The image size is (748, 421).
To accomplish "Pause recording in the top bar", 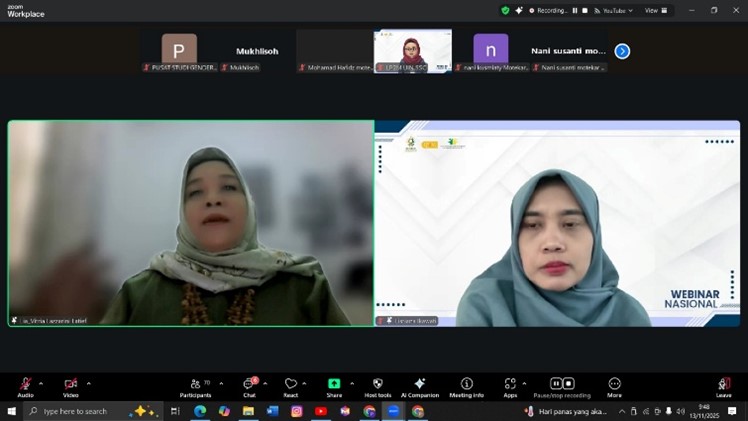I will tap(575, 10).
